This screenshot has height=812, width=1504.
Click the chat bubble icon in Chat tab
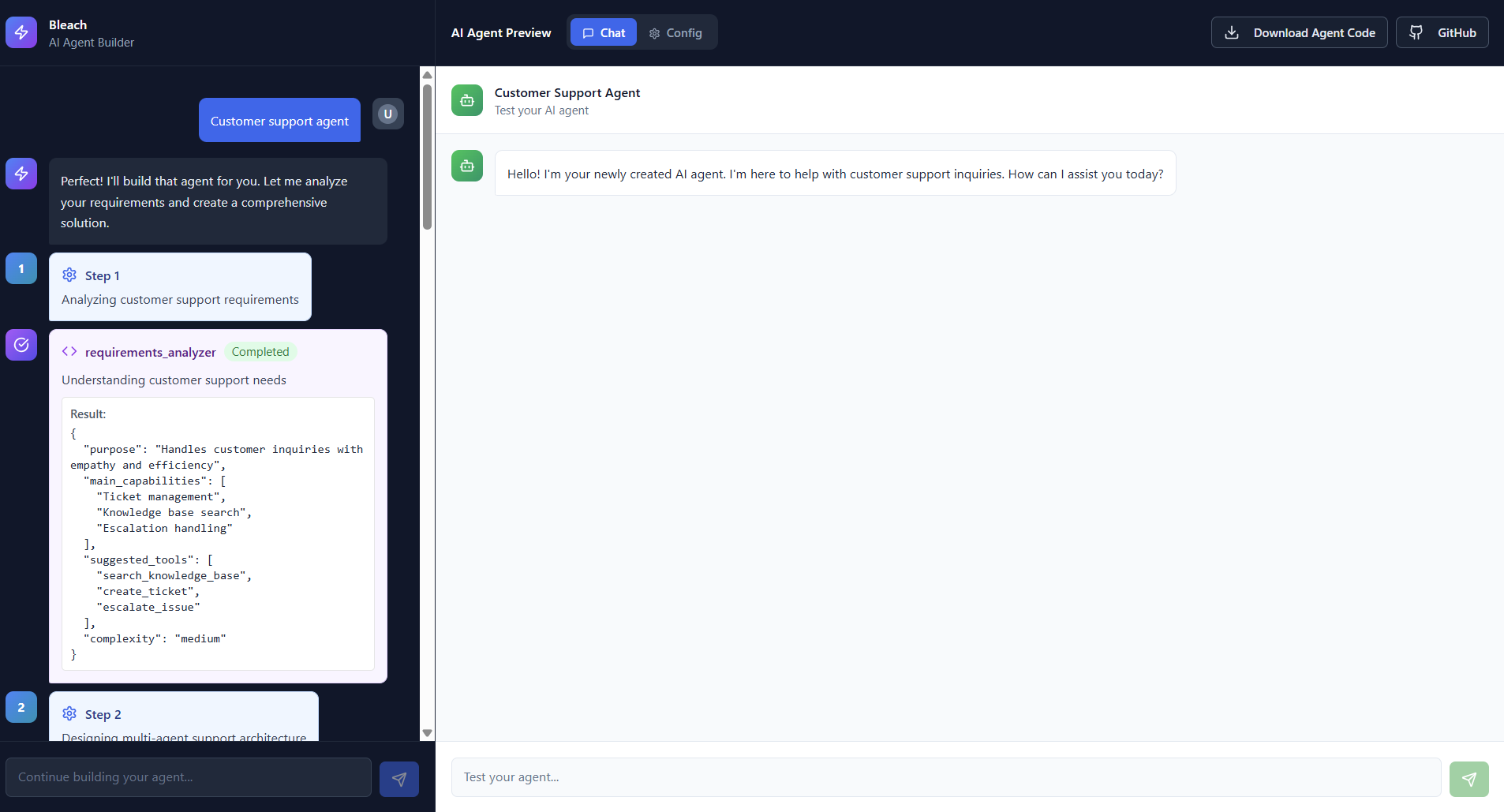pyautogui.click(x=588, y=33)
